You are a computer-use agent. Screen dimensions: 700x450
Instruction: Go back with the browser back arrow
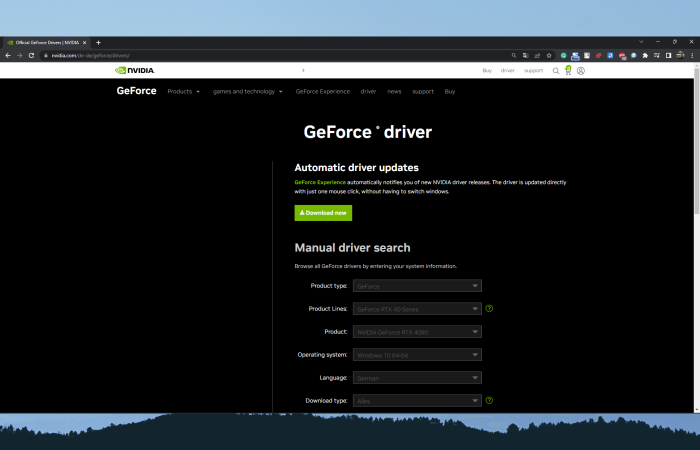pos(8,55)
